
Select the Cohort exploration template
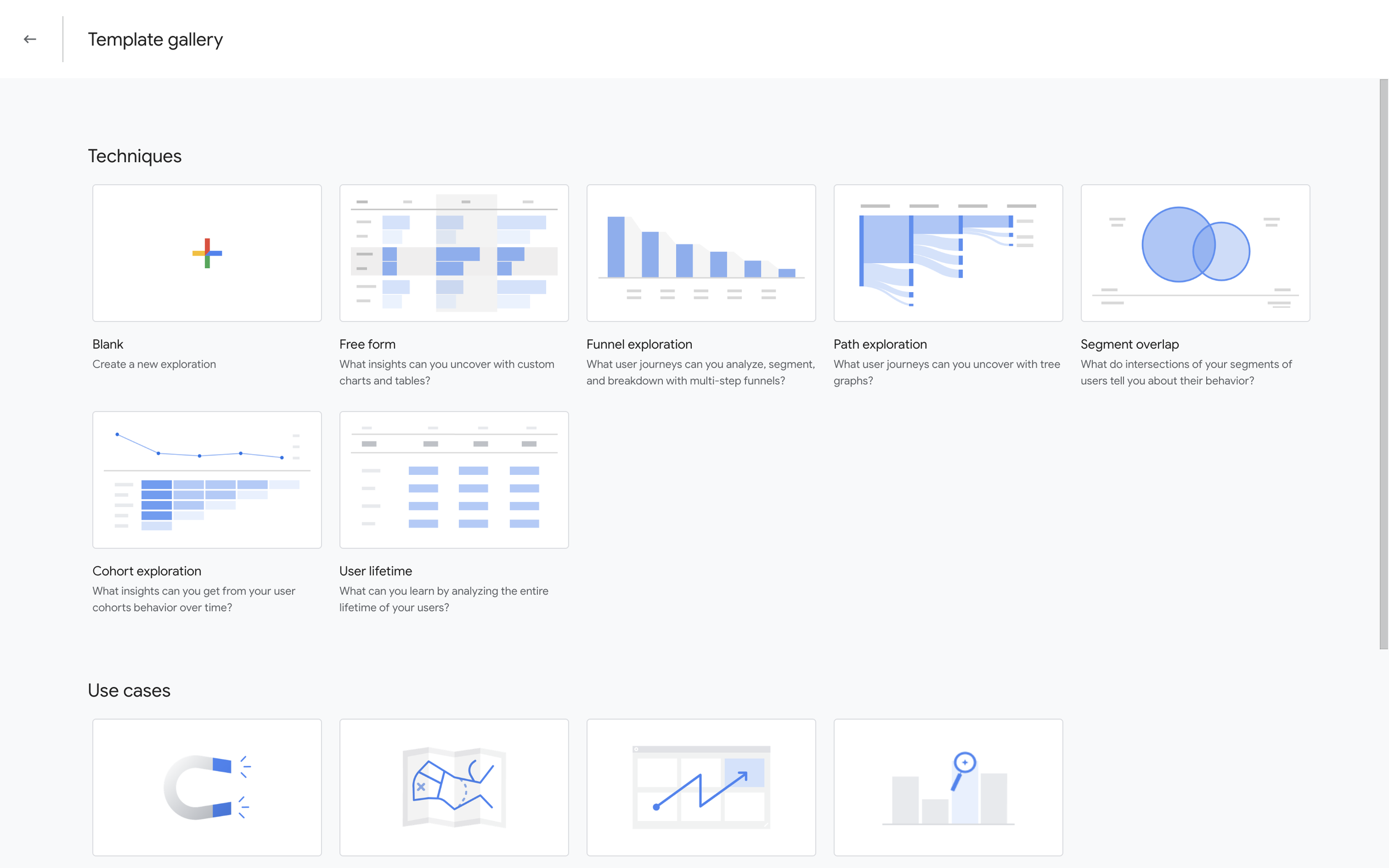tap(207, 479)
